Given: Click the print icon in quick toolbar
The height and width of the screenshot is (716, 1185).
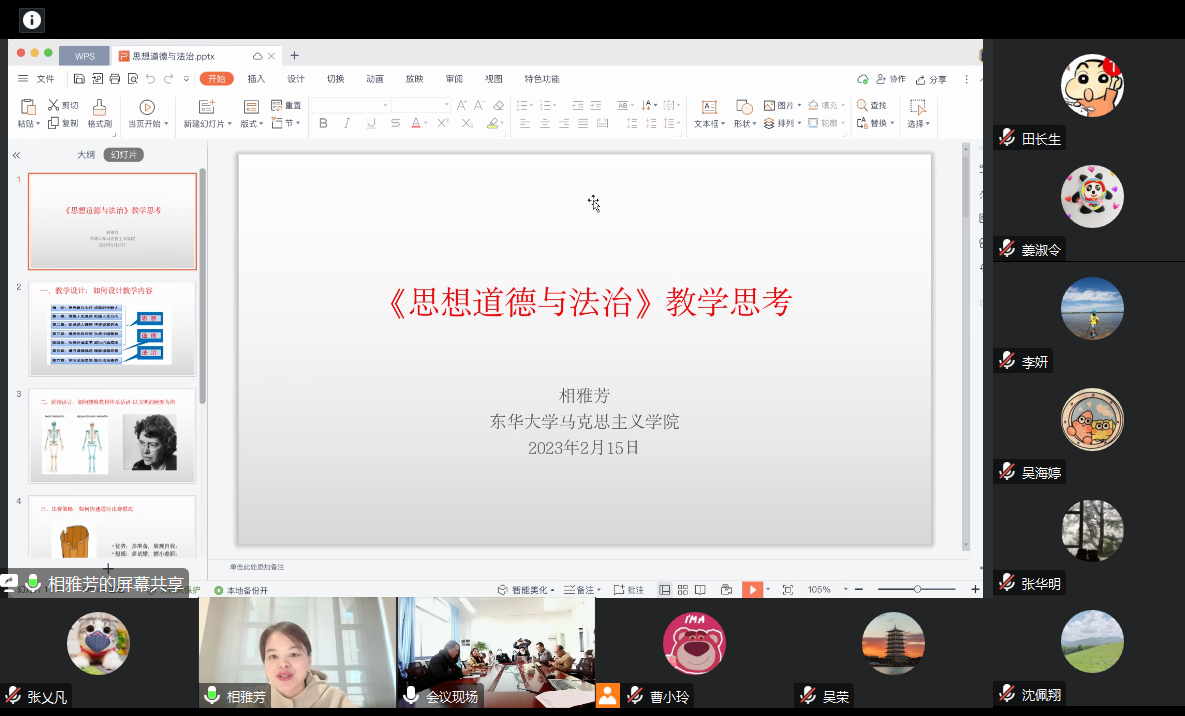Looking at the screenshot, I should coord(115,79).
